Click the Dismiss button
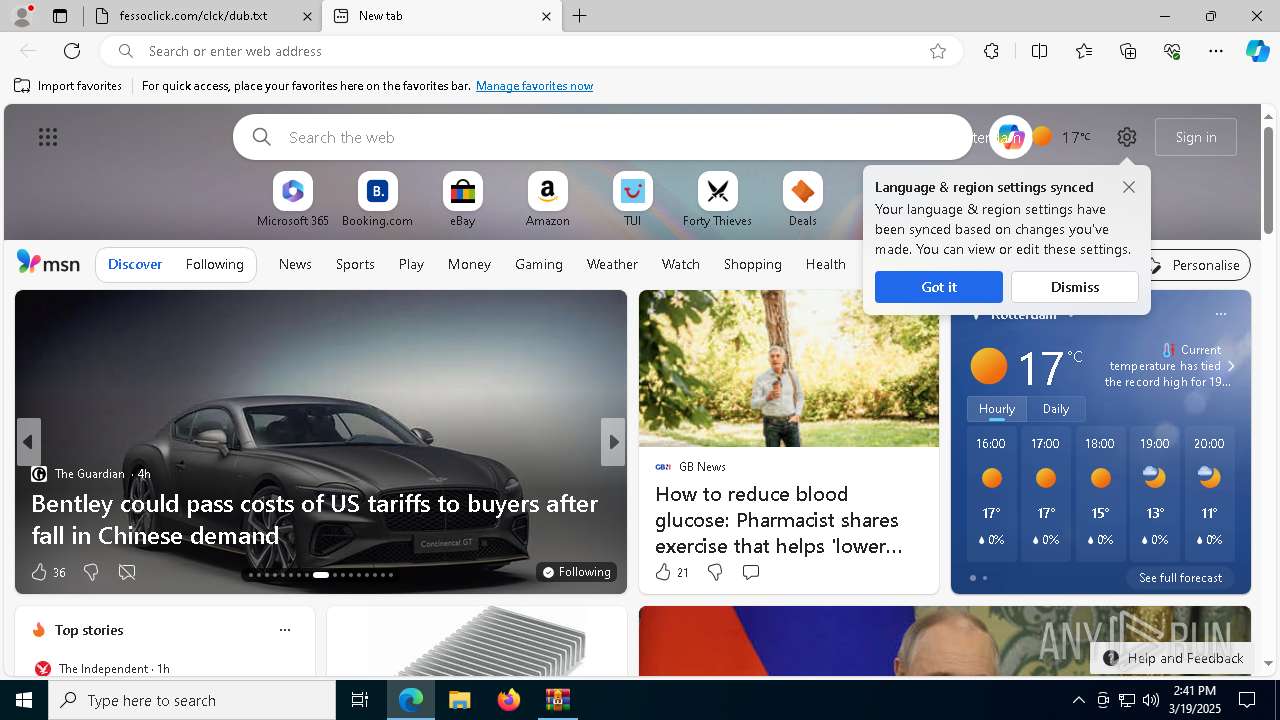 tap(1075, 287)
